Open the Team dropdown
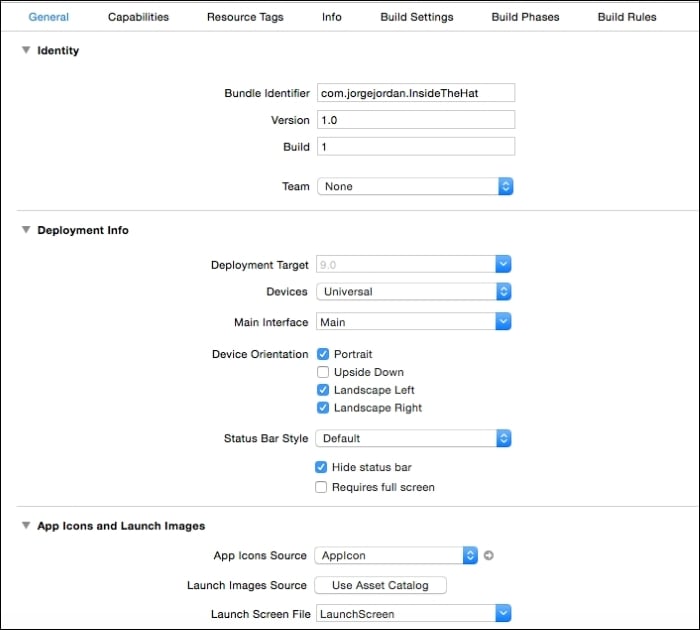This screenshot has width=700, height=630. point(415,186)
